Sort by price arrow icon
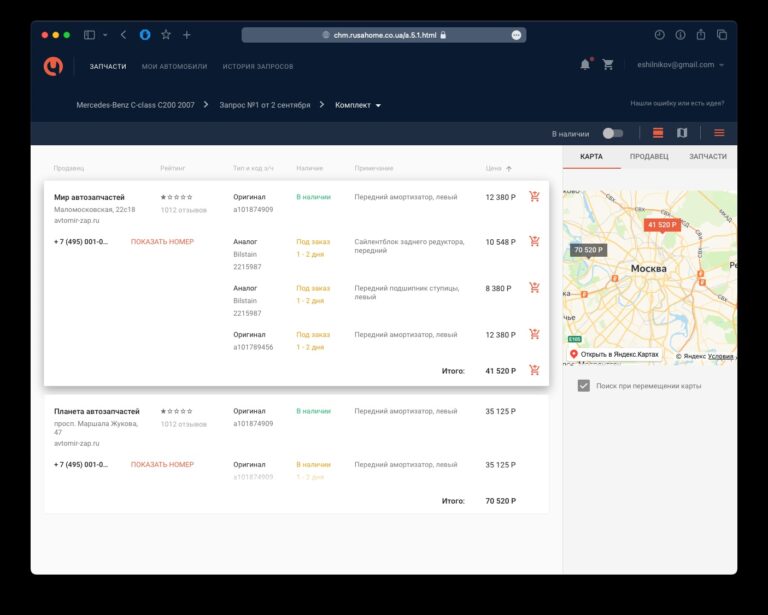 coord(509,168)
